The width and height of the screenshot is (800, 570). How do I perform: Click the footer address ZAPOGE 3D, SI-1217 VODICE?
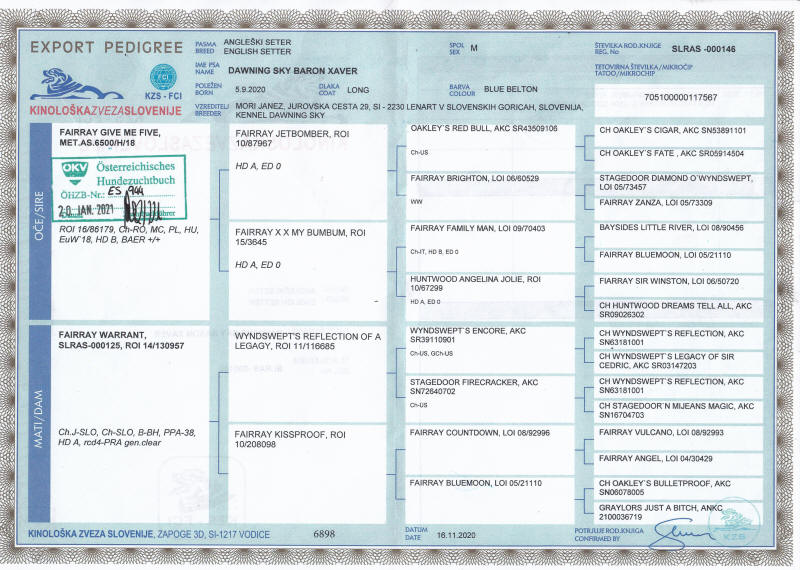coord(214,535)
